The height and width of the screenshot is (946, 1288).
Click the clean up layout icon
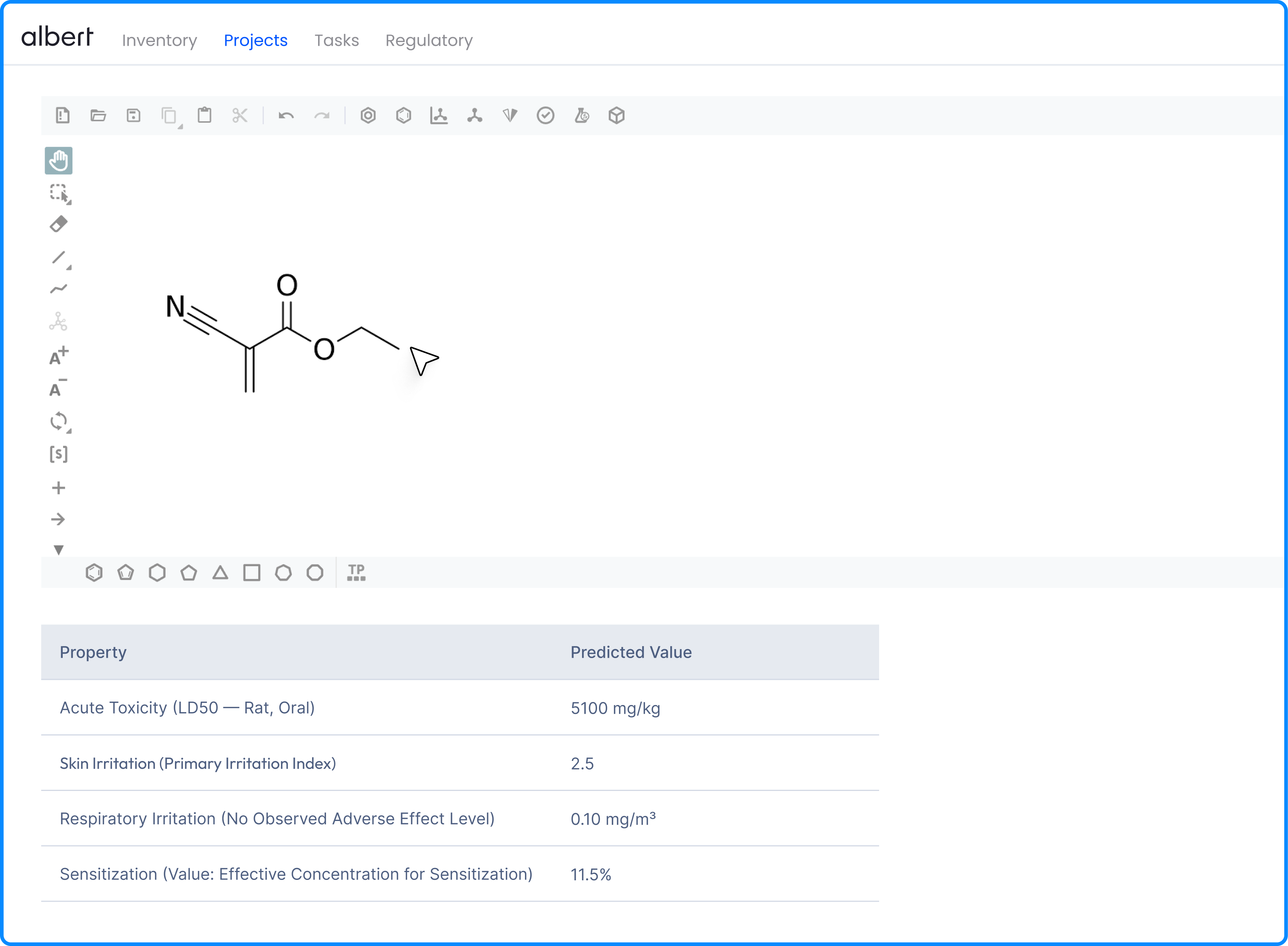pyautogui.click(x=475, y=116)
